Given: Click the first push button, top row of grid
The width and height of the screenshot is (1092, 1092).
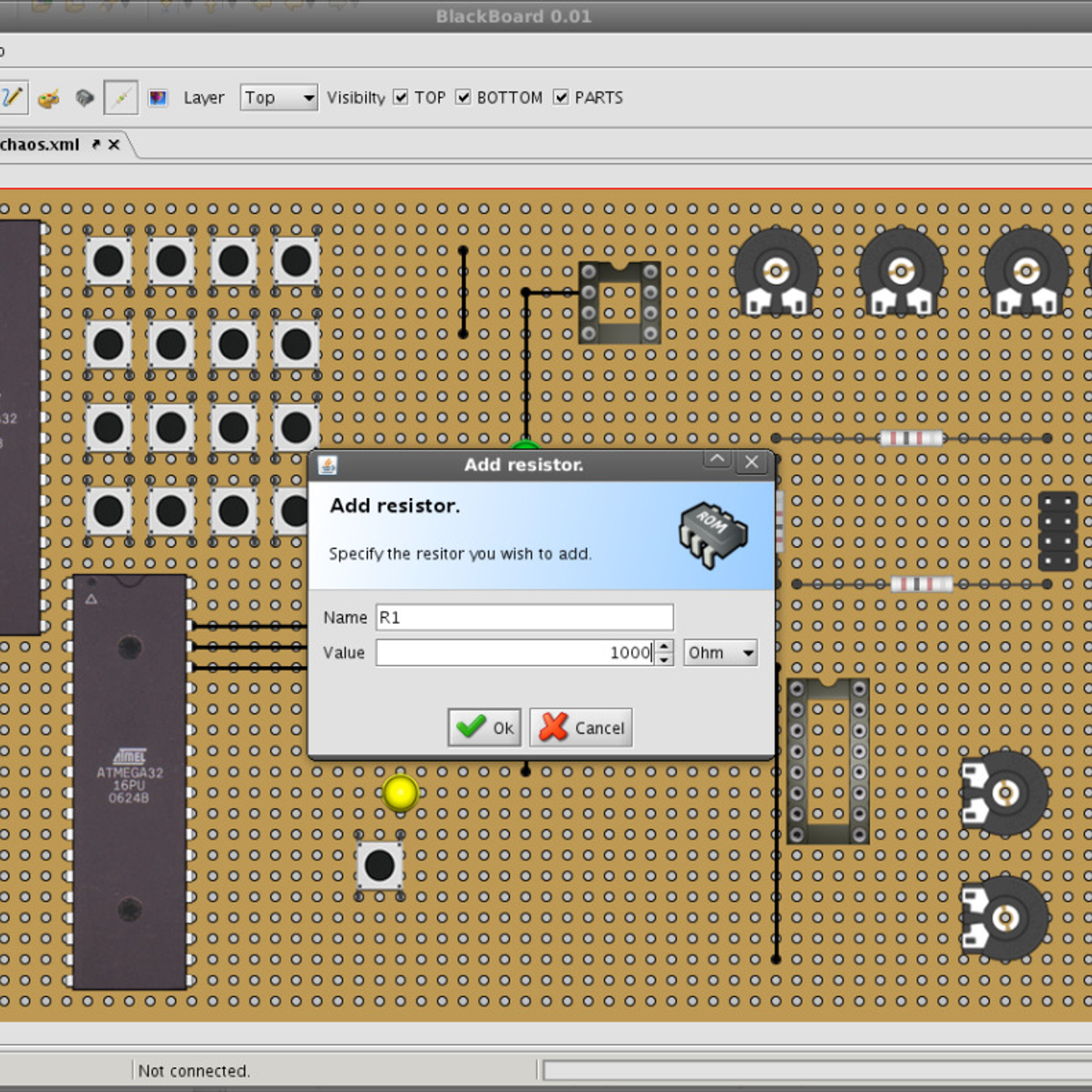Looking at the screenshot, I should click(108, 261).
